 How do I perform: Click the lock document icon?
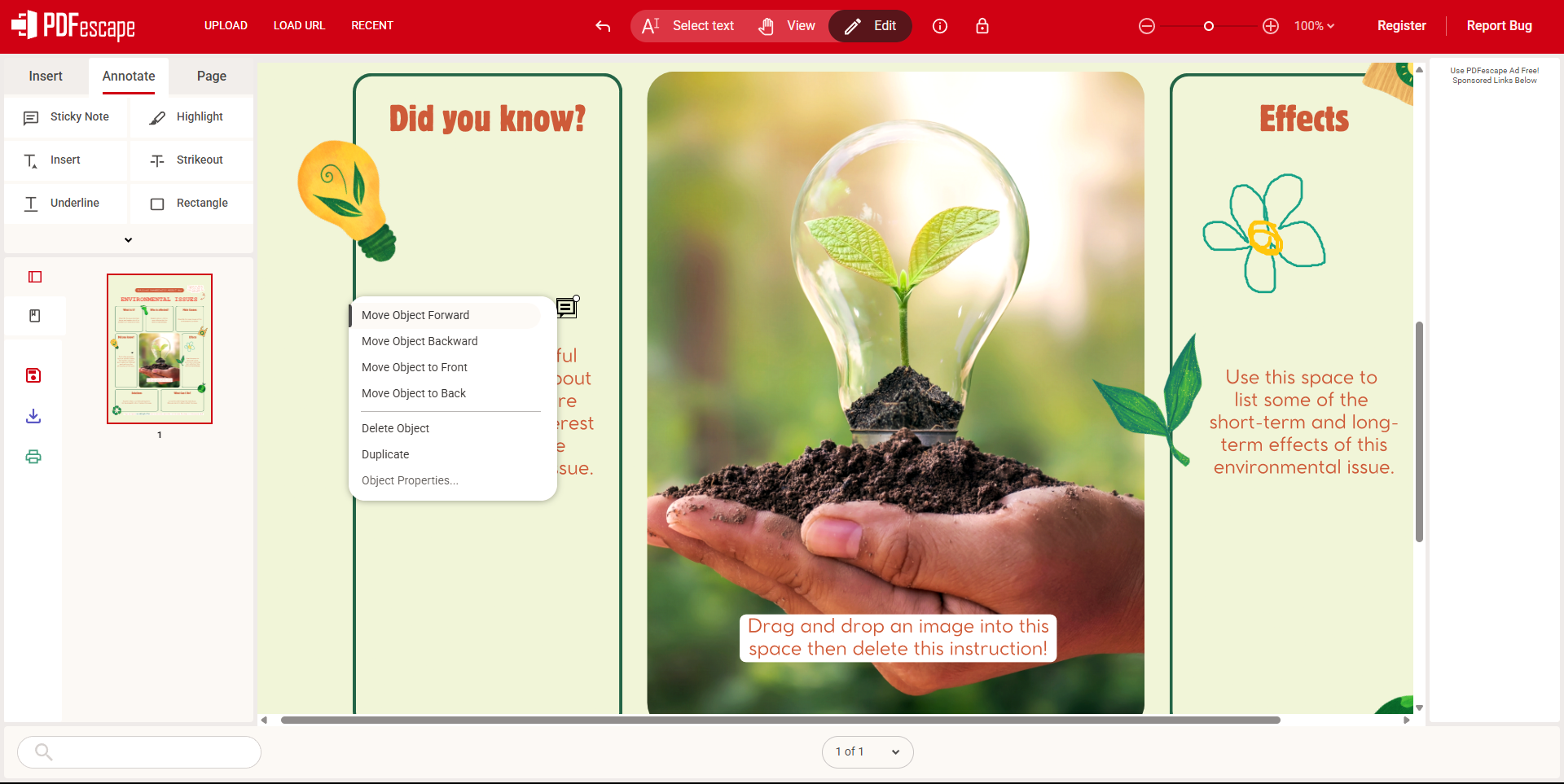(982, 26)
